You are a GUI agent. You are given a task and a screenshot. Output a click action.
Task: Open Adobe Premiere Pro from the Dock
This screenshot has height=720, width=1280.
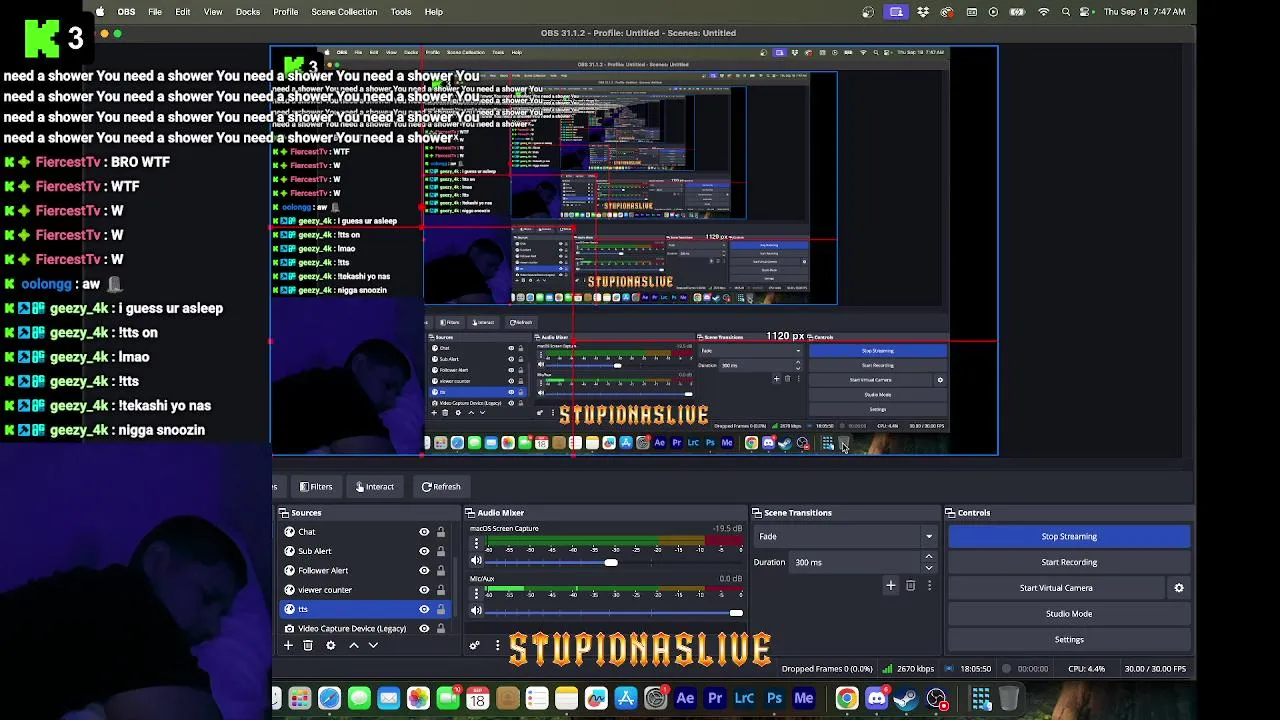[715, 698]
